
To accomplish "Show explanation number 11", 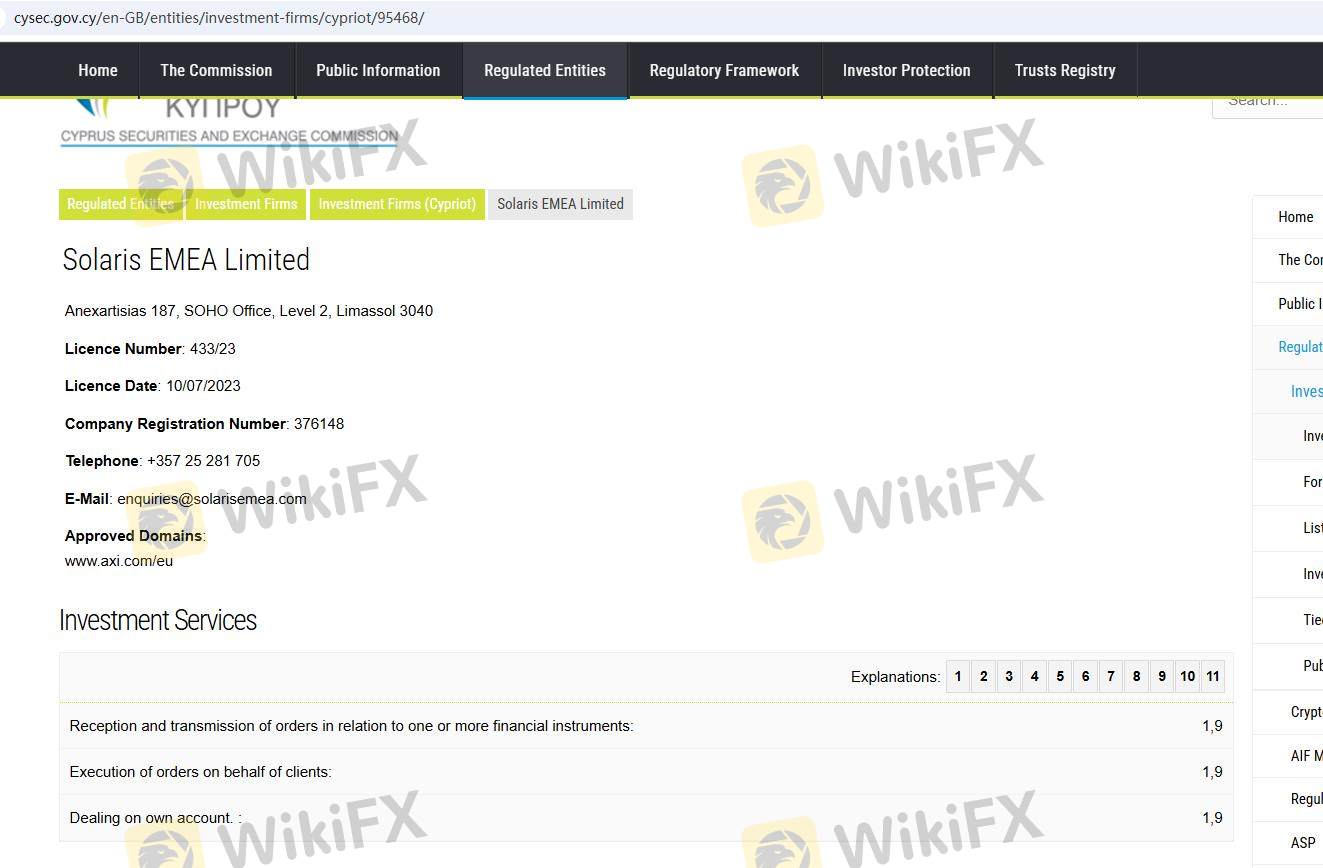I will (1212, 677).
